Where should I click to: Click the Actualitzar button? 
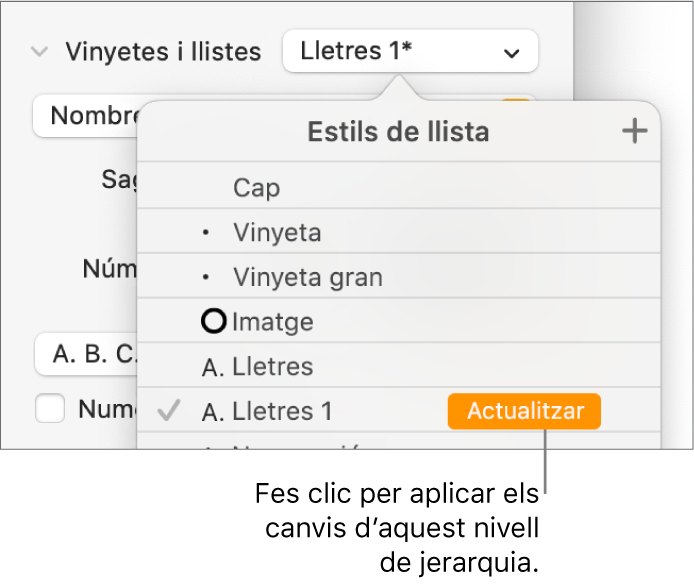[524, 411]
